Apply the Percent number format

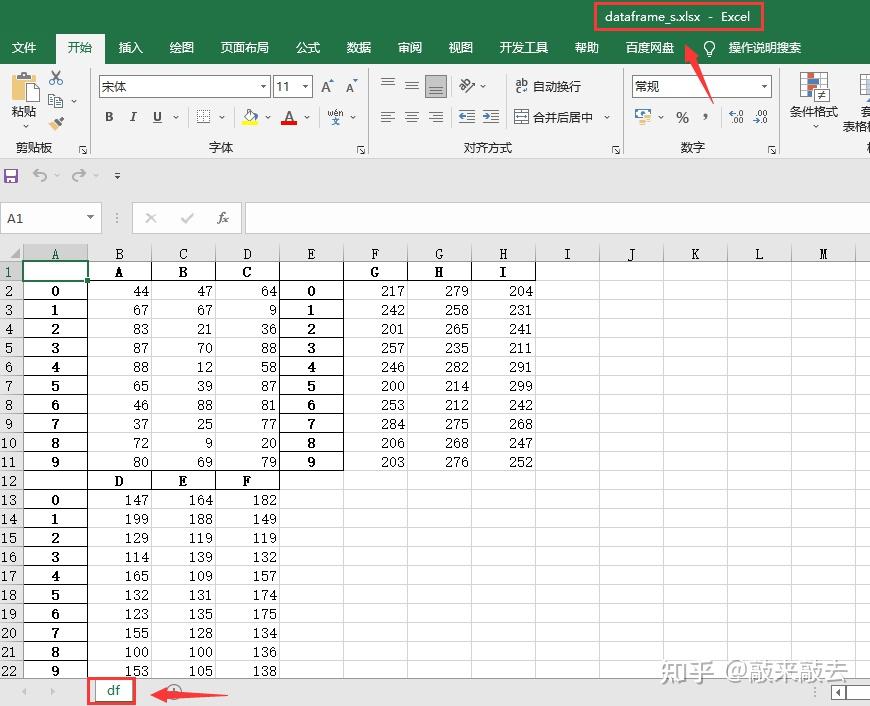[x=685, y=117]
